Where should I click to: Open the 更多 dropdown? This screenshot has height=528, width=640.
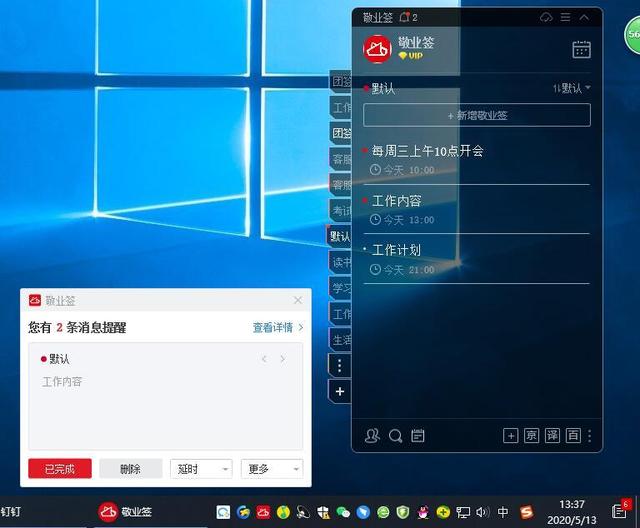pyautogui.click(x=272, y=468)
